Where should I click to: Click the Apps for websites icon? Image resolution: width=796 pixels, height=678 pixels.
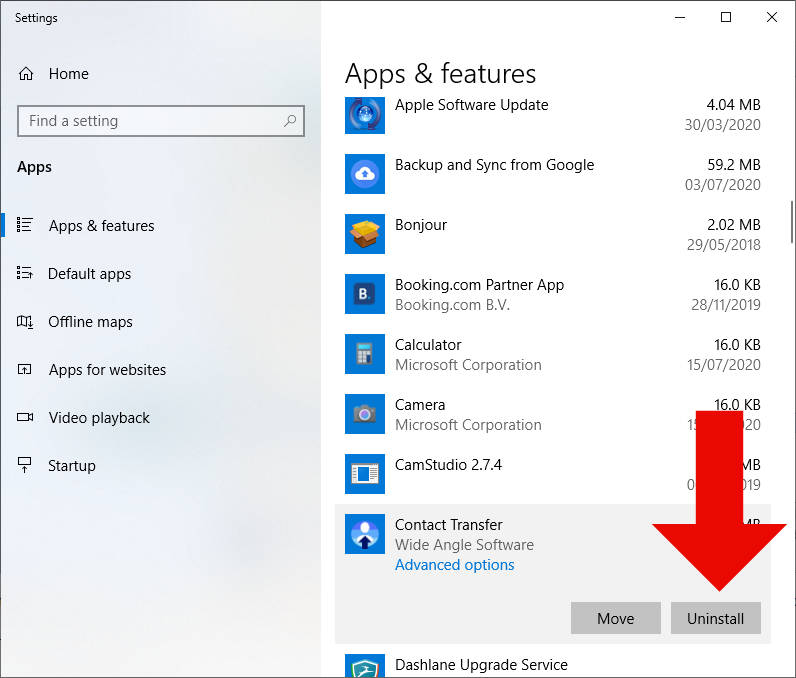24,369
